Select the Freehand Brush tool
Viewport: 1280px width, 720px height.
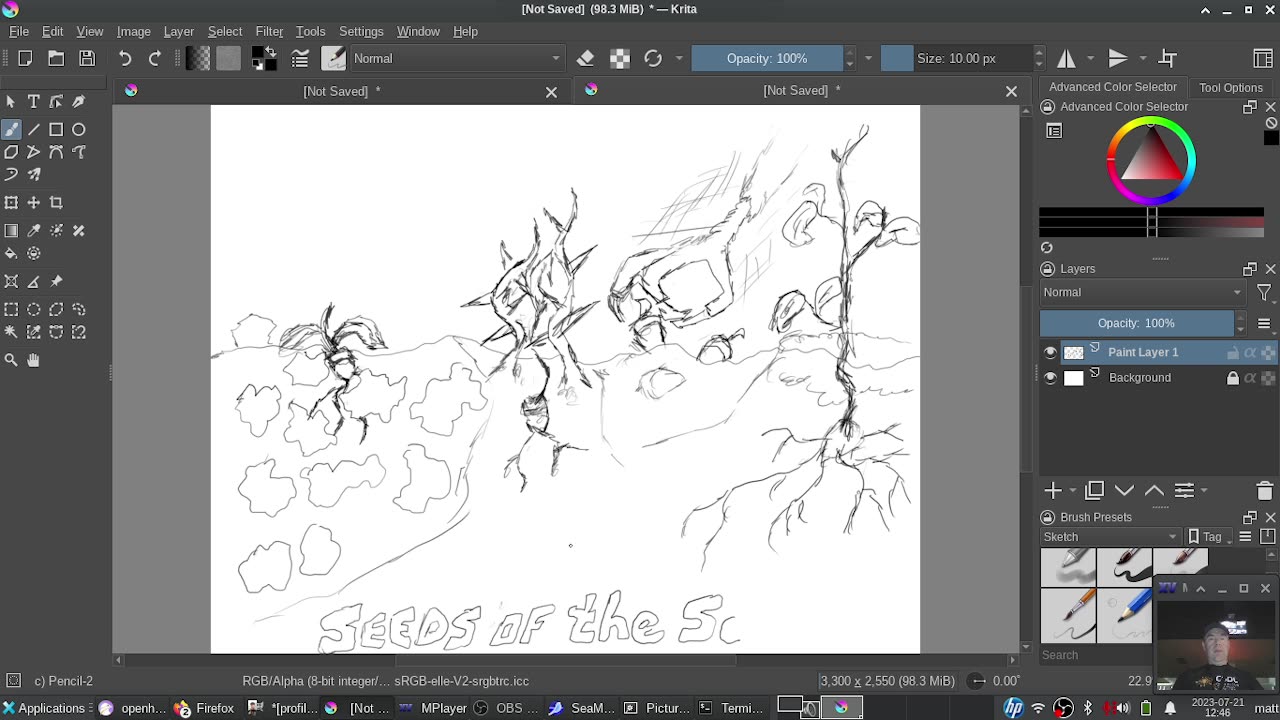tap(11, 129)
